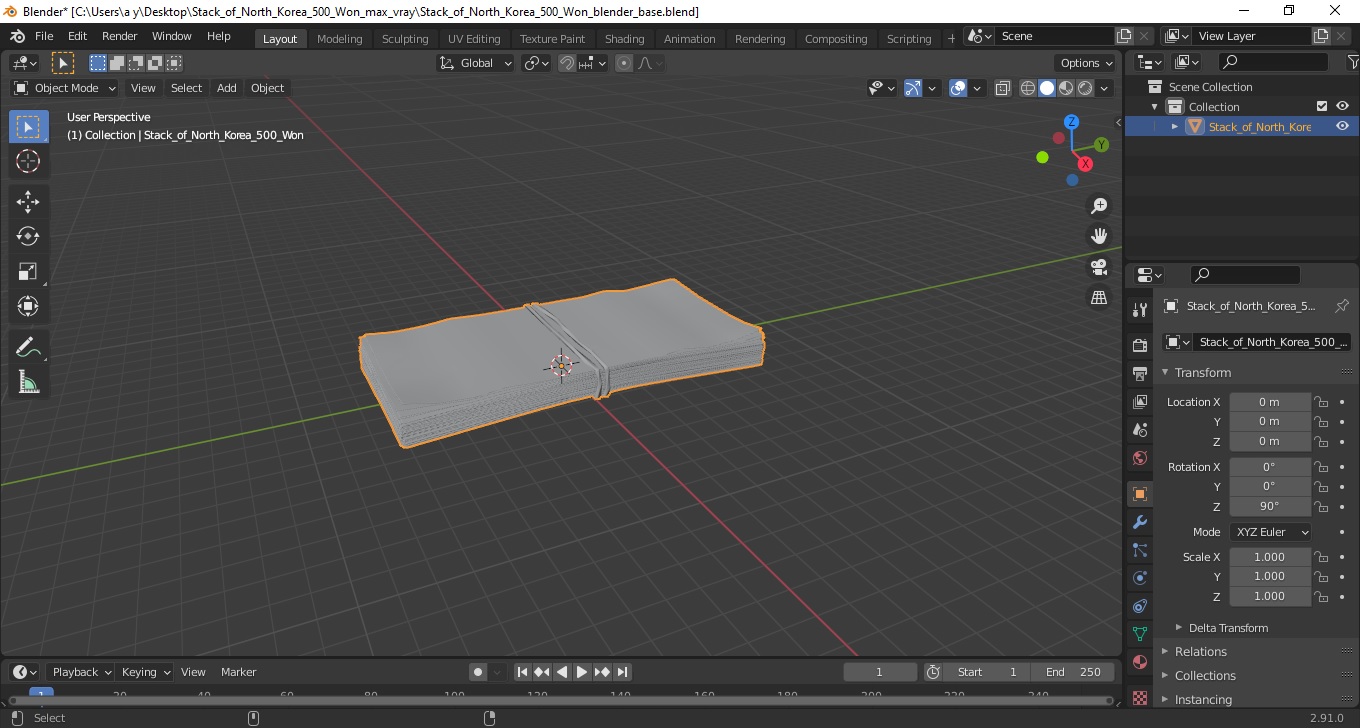Screen dimensions: 1360x728
Task: Open the File menu
Action: pos(44,36)
